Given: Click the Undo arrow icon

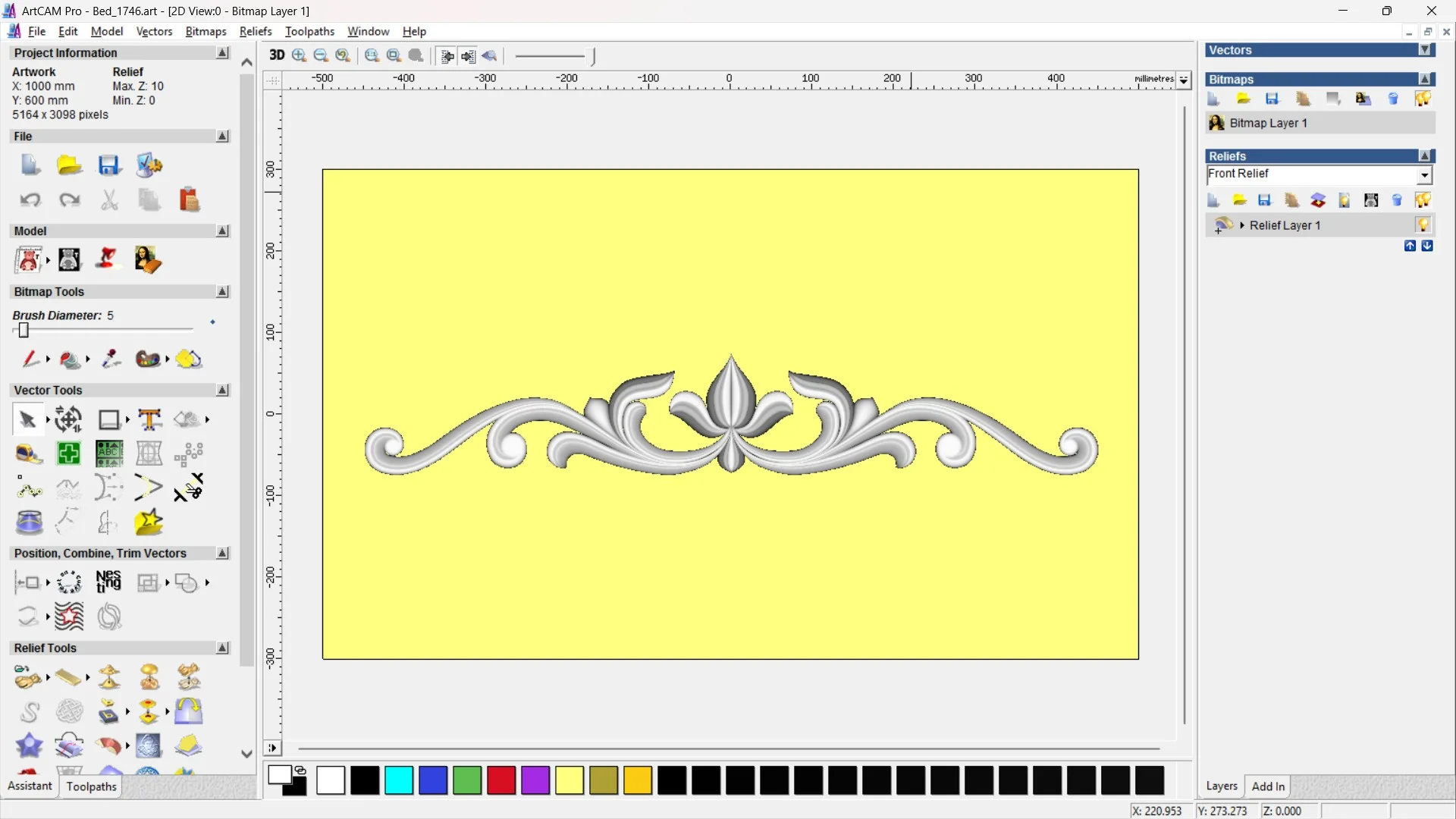Looking at the screenshot, I should tap(30, 200).
